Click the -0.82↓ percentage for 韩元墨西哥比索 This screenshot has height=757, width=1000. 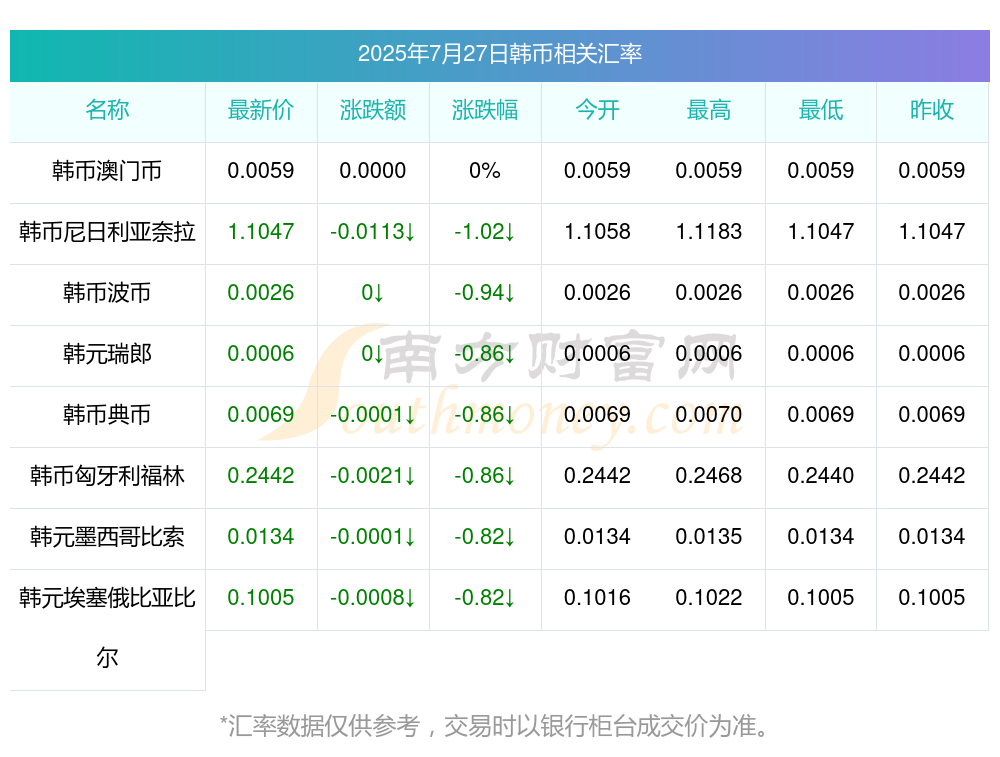(485, 536)
